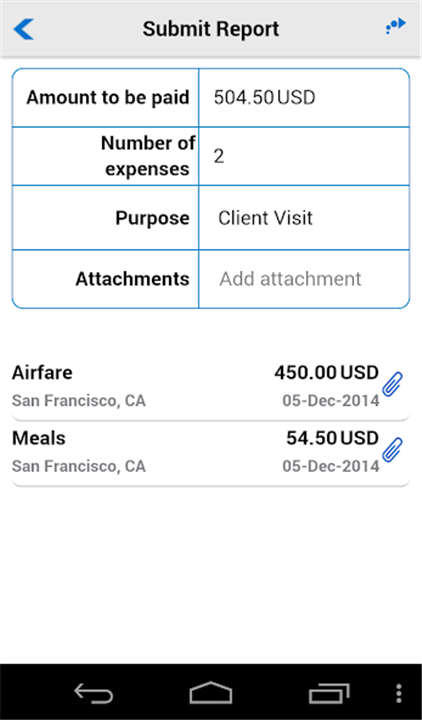Tap the Attachments label cell
This screenshot has height=720, width=422.
click(x=106, y=279)
